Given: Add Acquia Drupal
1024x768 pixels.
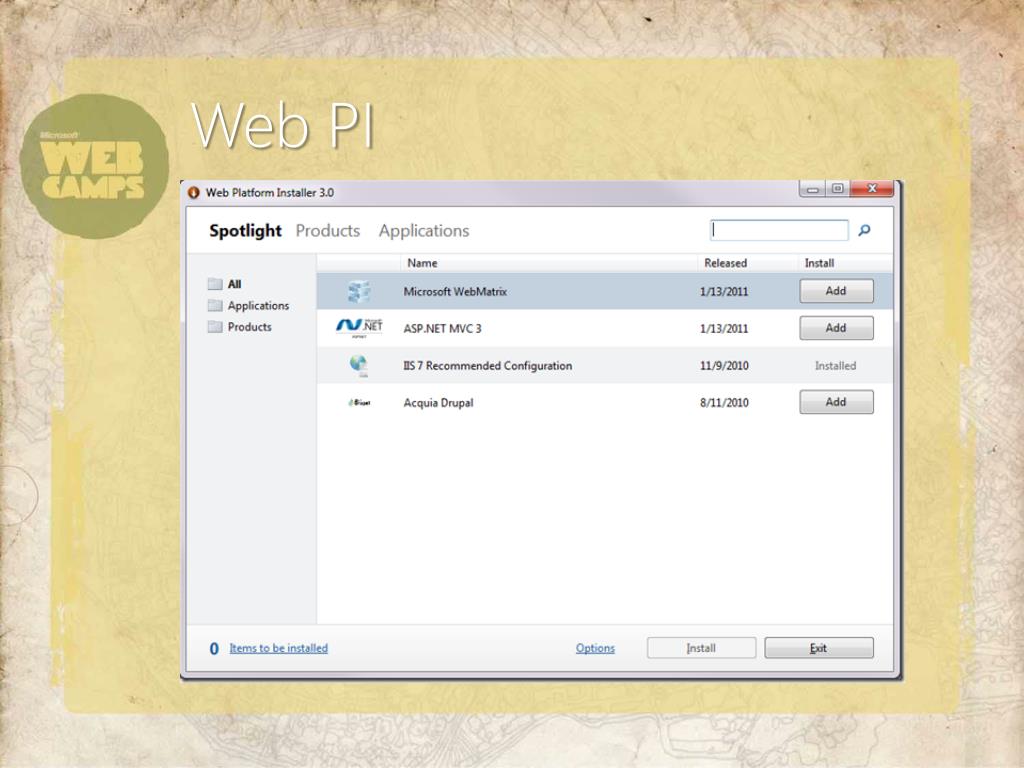Looking at the screenshot, I should pos(836,402).
